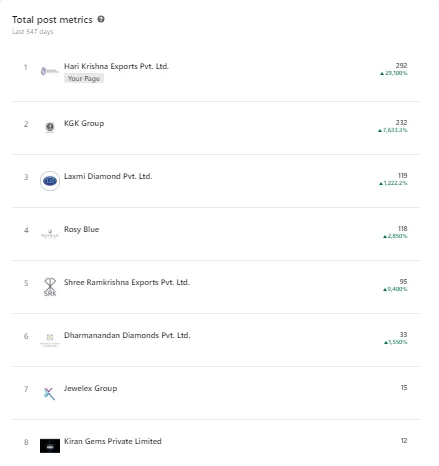
Task: Click the 292 post count value
Action: pos(401,66)
